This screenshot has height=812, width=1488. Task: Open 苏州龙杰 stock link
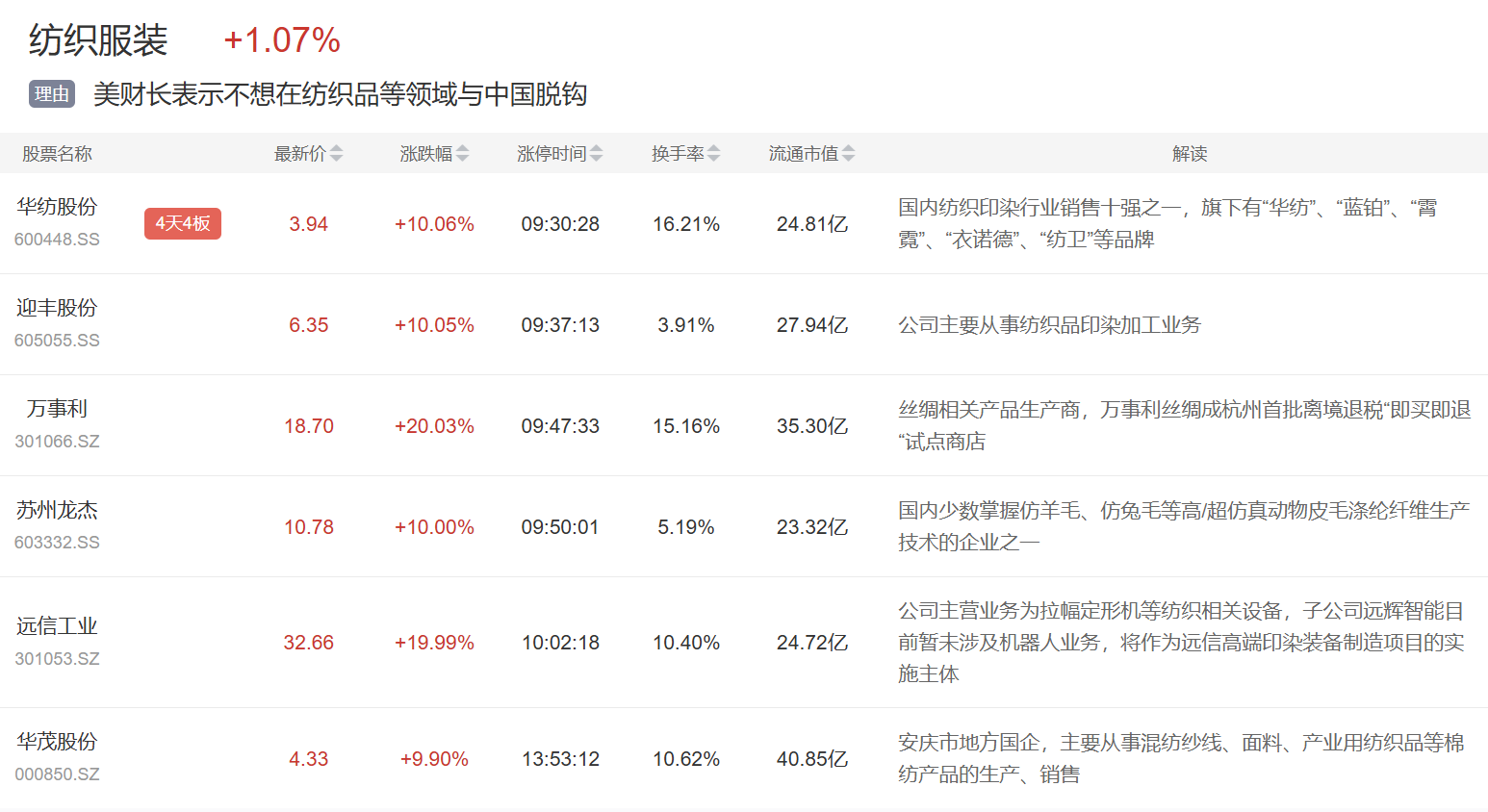coord(57,510)
